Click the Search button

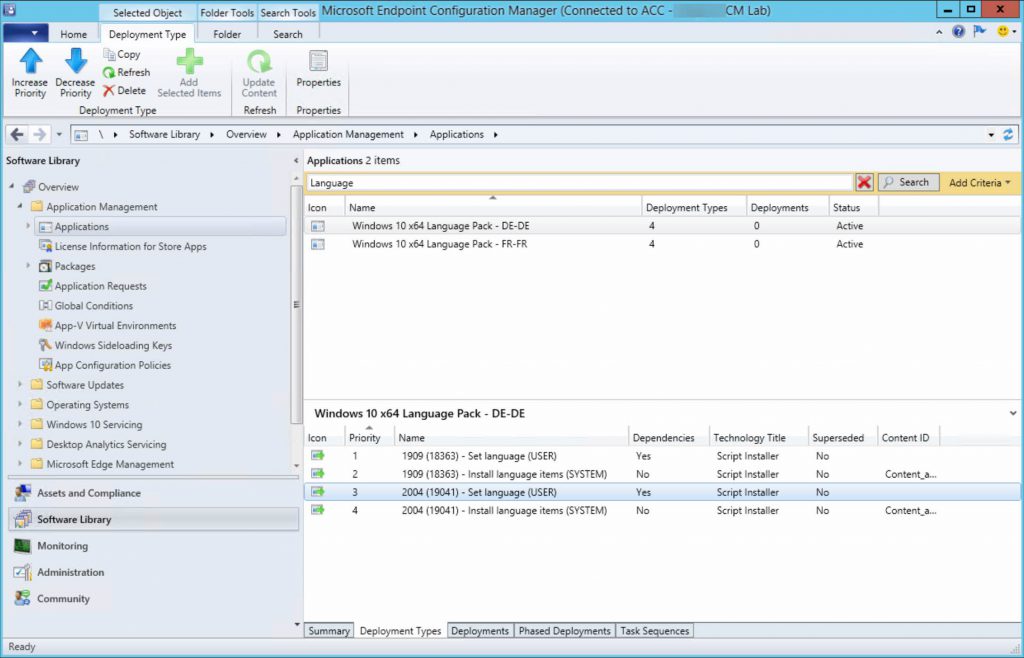(908, 183)
